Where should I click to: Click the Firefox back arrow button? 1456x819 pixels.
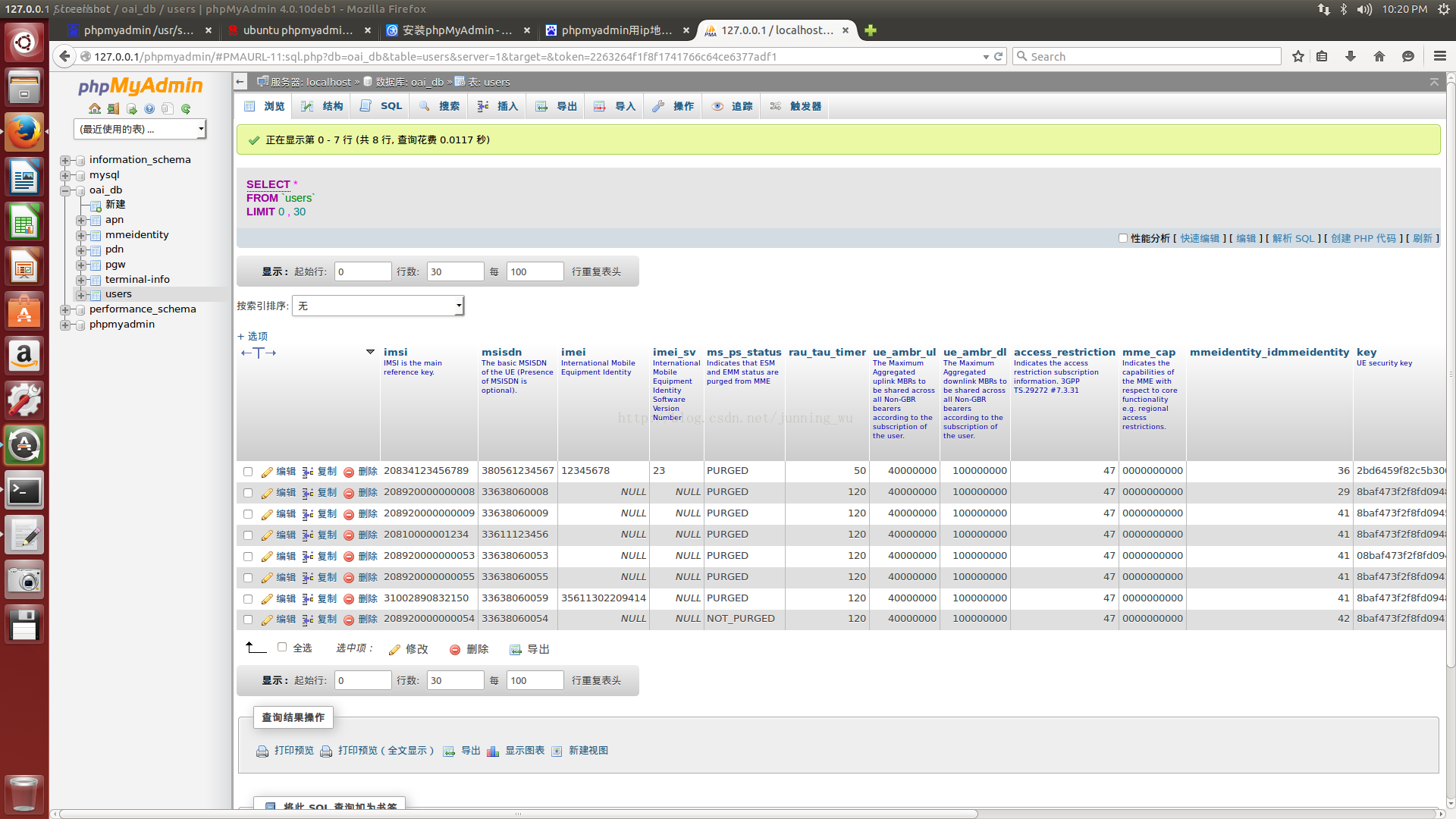click(65, 56)
